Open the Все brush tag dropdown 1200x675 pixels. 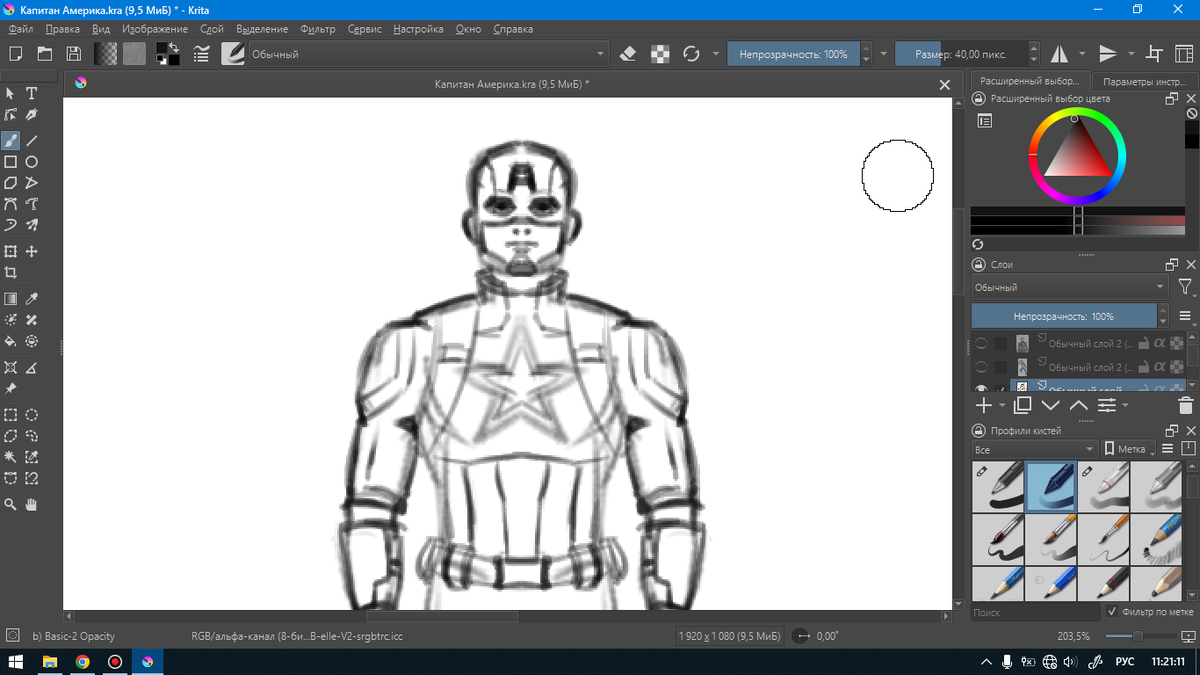[x=1034, y=449]
